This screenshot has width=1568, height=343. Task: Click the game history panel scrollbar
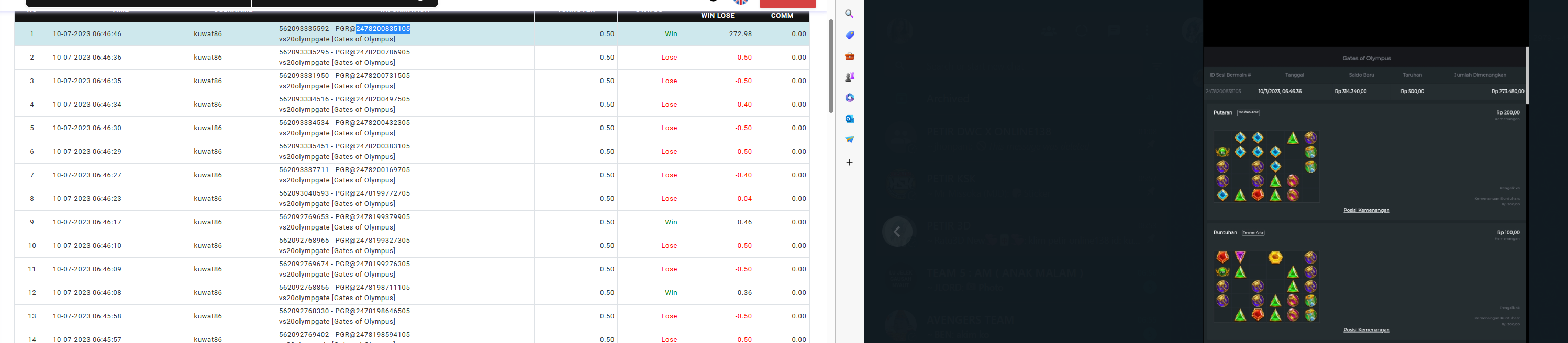(1527, 75)
